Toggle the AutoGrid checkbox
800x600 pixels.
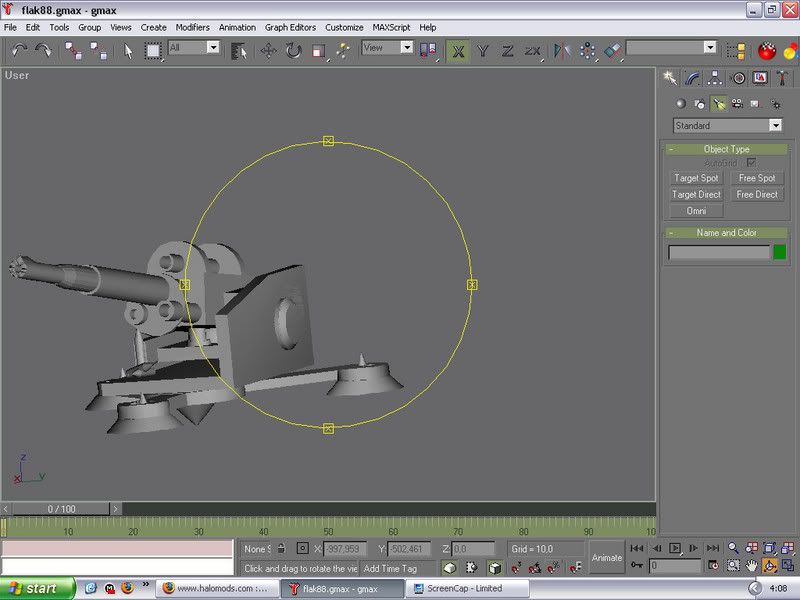point(751,163)
